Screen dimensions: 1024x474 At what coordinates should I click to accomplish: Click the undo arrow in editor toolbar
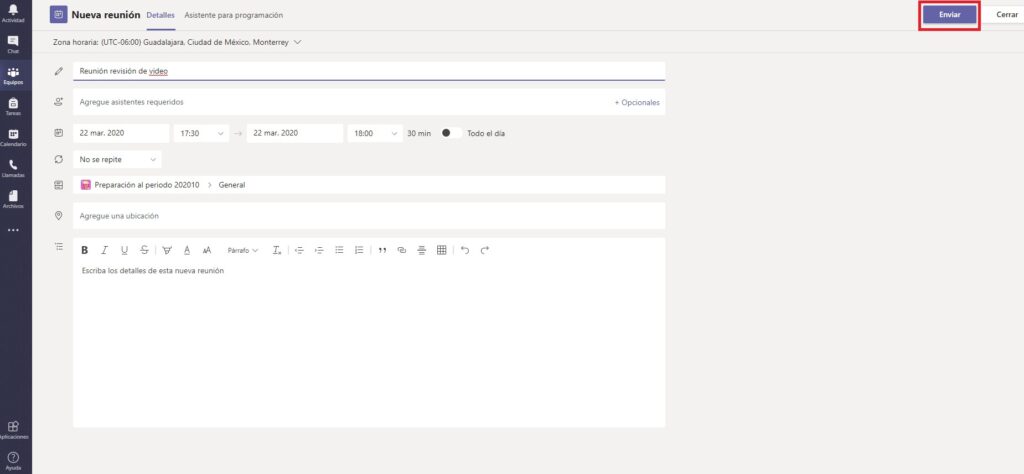pos(465,250)
